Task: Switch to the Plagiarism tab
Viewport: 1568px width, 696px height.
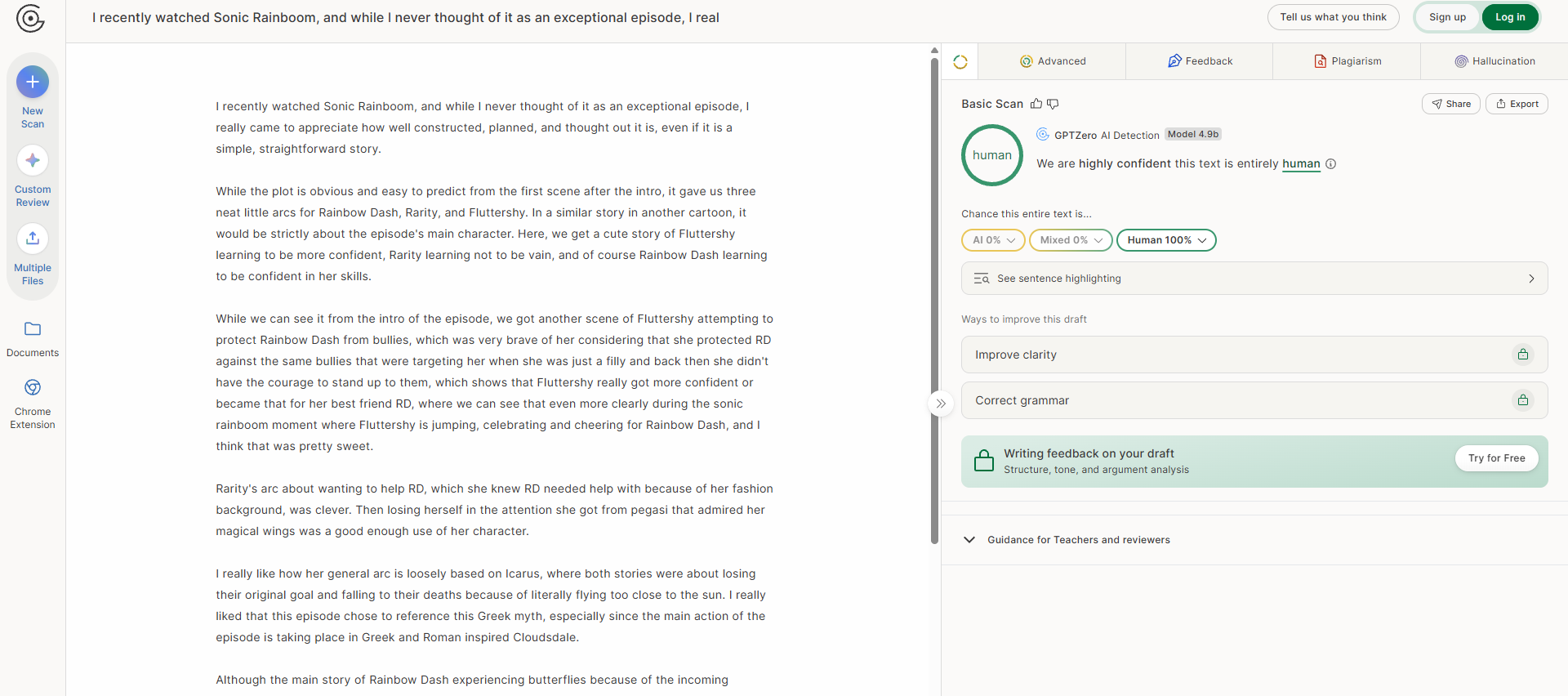Action: point(1347,61)
